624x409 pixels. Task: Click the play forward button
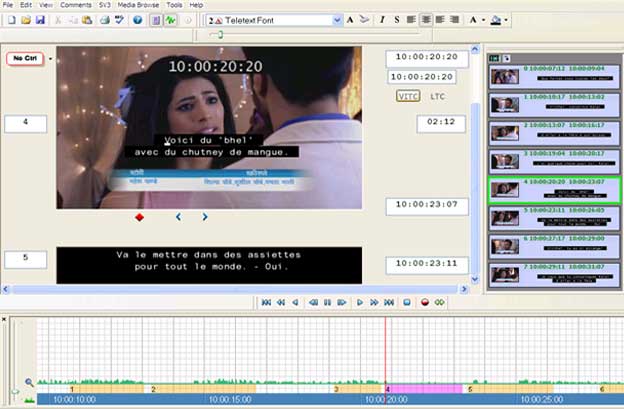point(360,301)
